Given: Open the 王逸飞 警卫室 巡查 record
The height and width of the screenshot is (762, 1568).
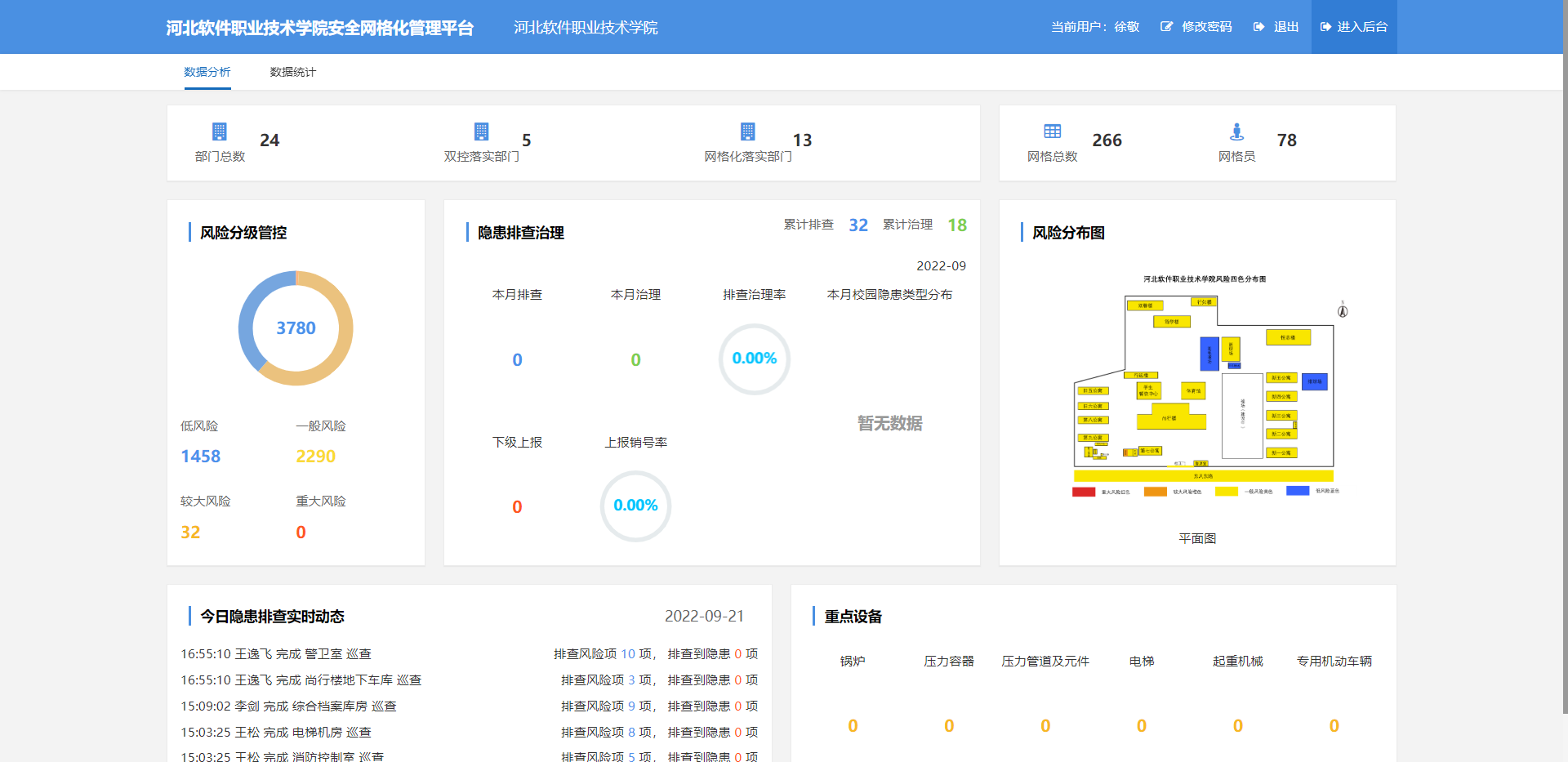Looking at the screenshot, I should pyautogui.click(x=470, y=654).
